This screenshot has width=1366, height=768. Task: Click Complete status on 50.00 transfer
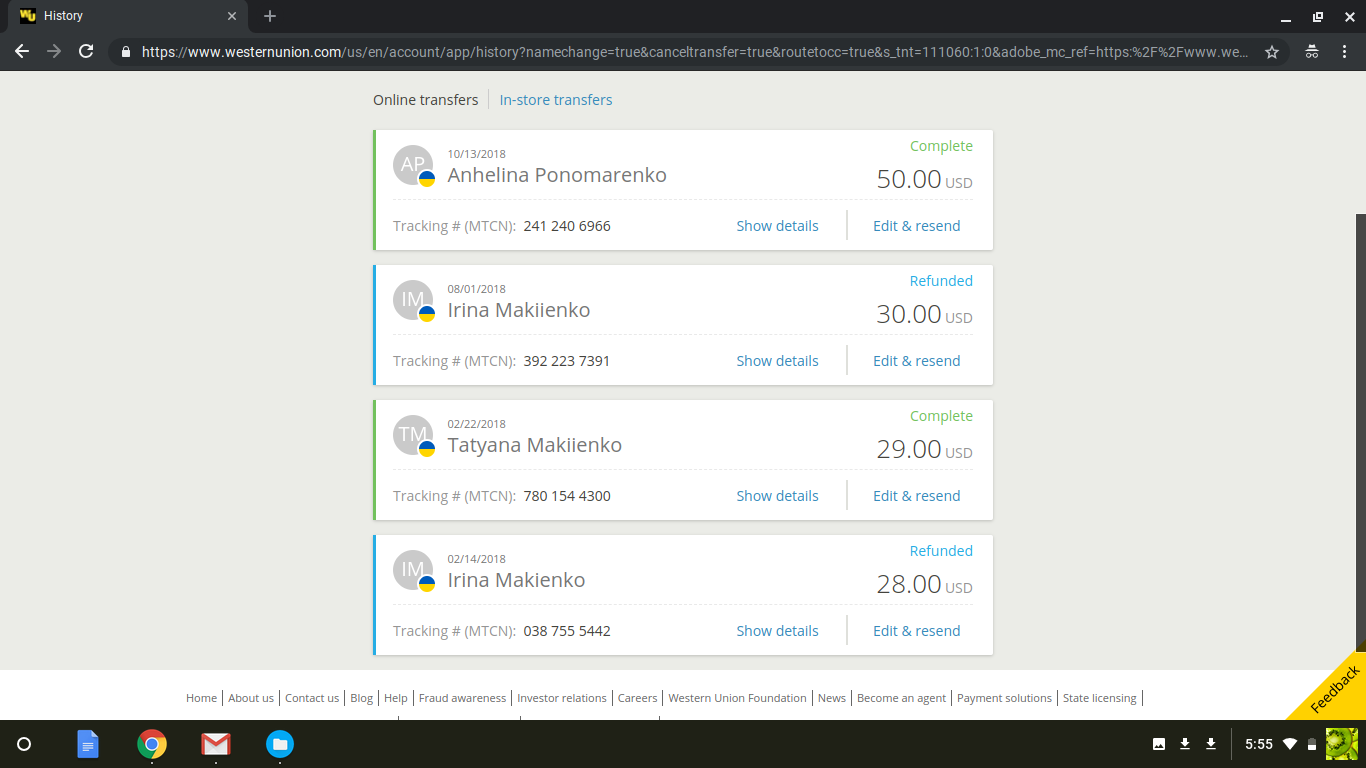coord(941,146)
